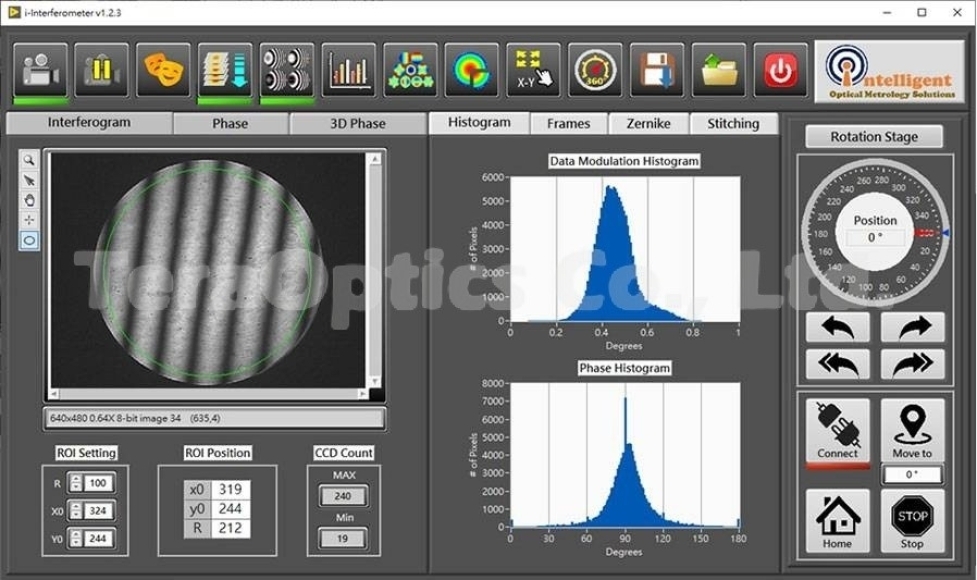Select the oval ROI drawing tool
The image size is (977, 580).
pyautogui.click(x=29, y=240)
